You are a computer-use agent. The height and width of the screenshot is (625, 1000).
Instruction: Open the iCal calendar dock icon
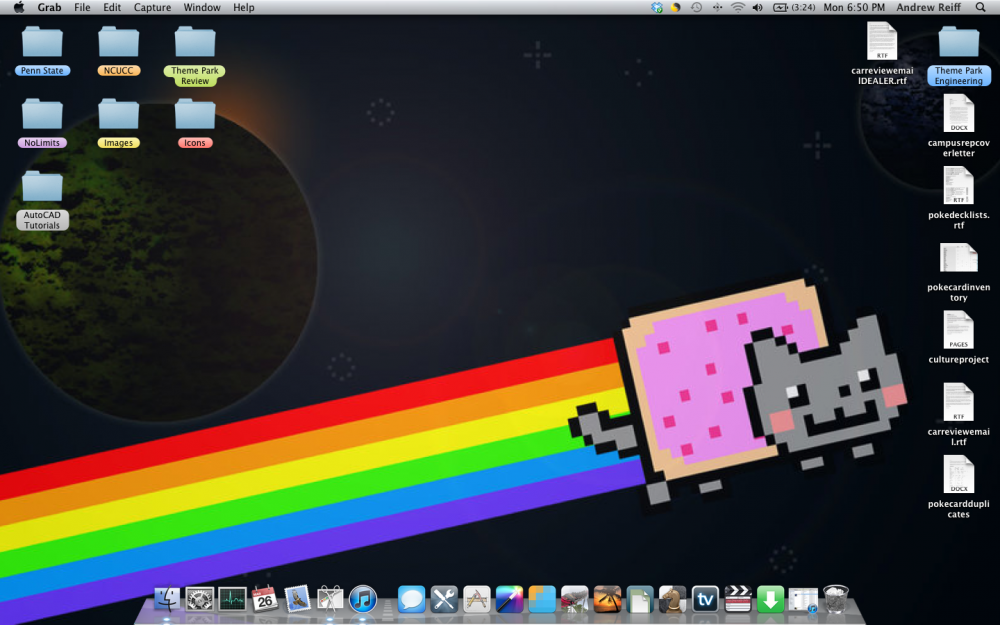[264, 599]
